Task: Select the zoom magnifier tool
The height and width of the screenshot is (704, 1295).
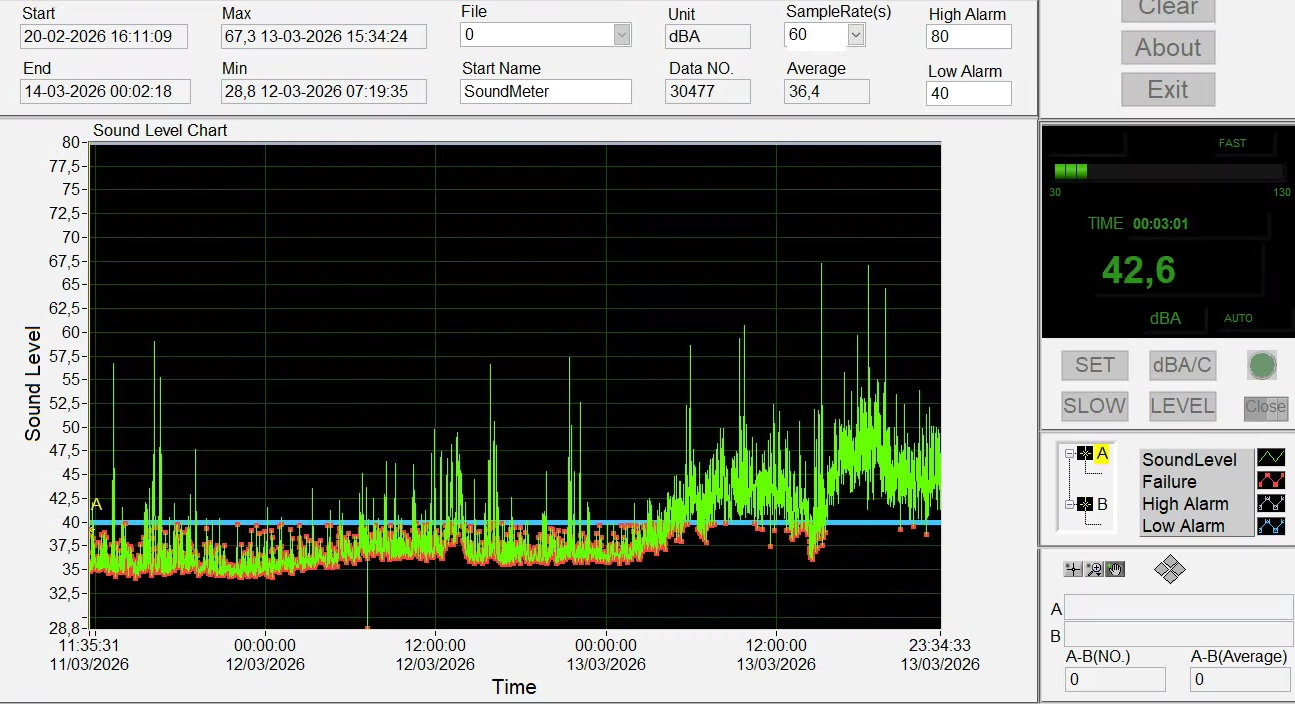Action: tap(1095, 569)
